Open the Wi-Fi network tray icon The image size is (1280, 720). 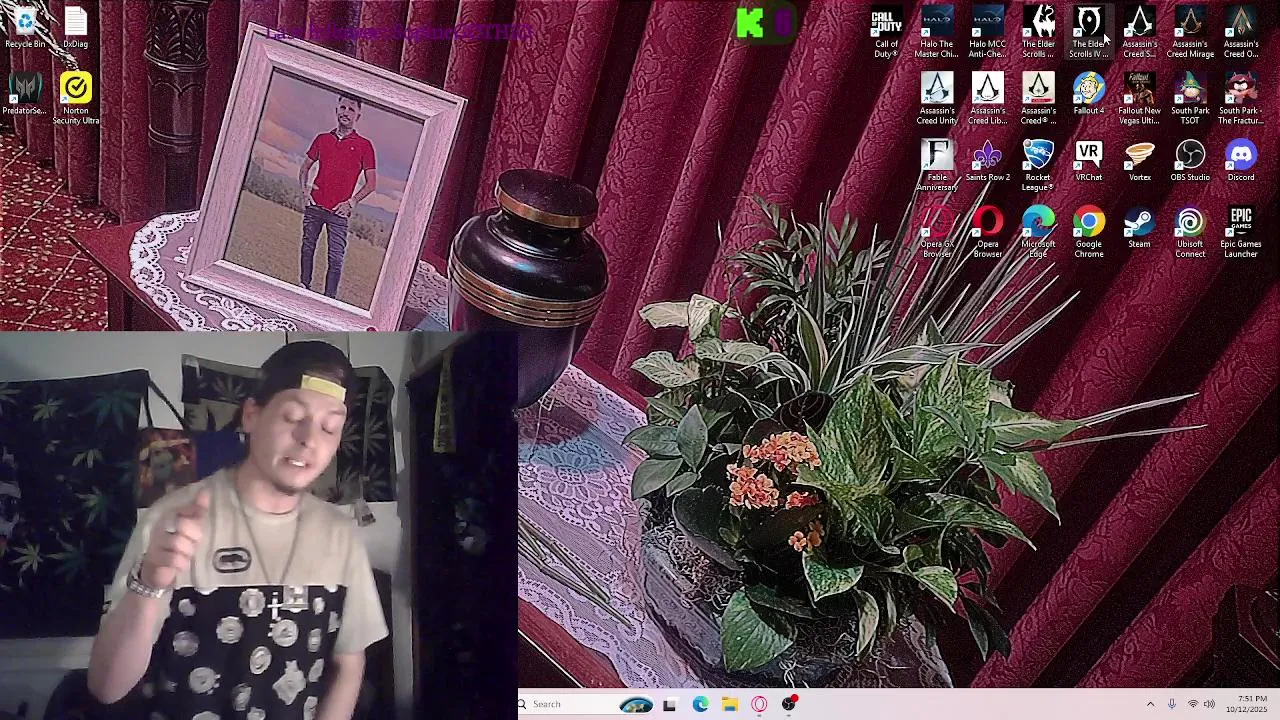[x=1192, y=704]
